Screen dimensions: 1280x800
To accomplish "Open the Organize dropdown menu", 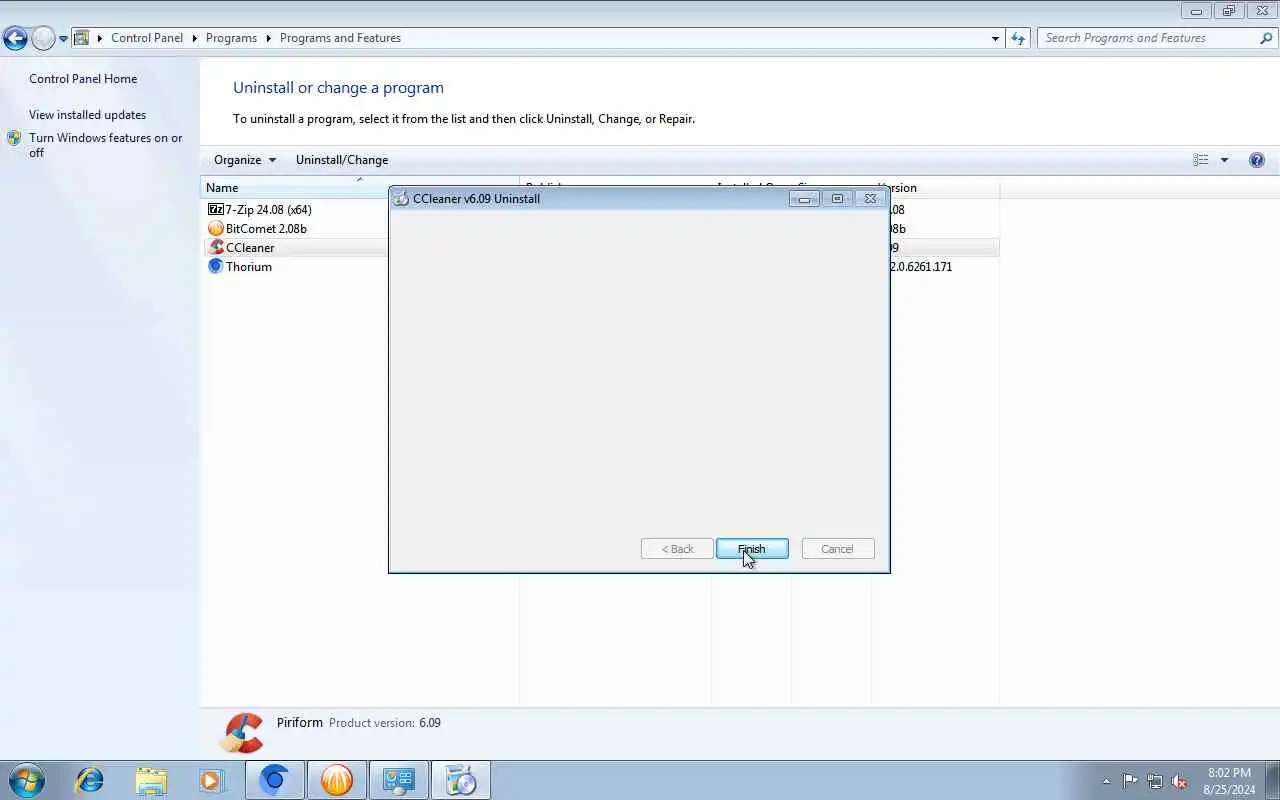I will pos(245,160).
